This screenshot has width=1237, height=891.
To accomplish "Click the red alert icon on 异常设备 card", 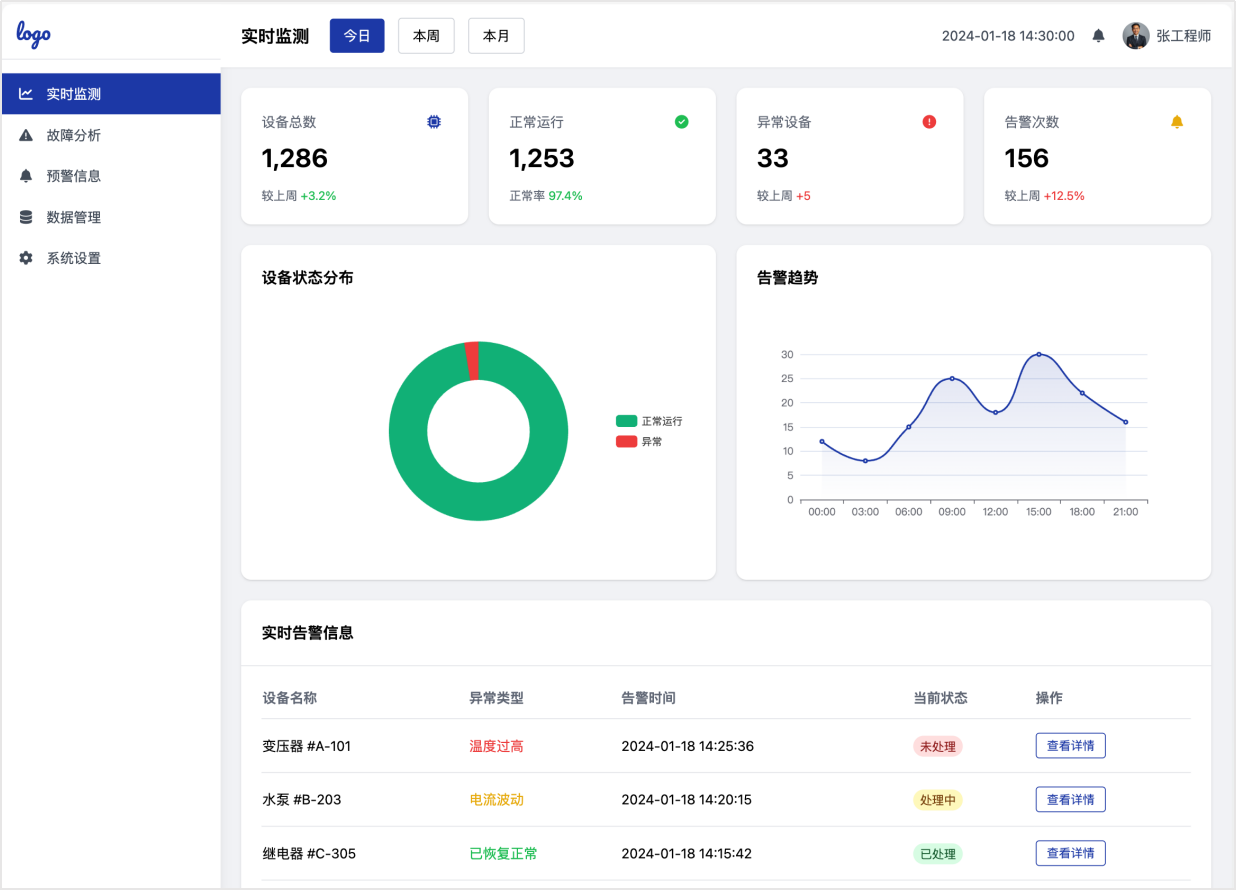I will (x=929, y=122).
